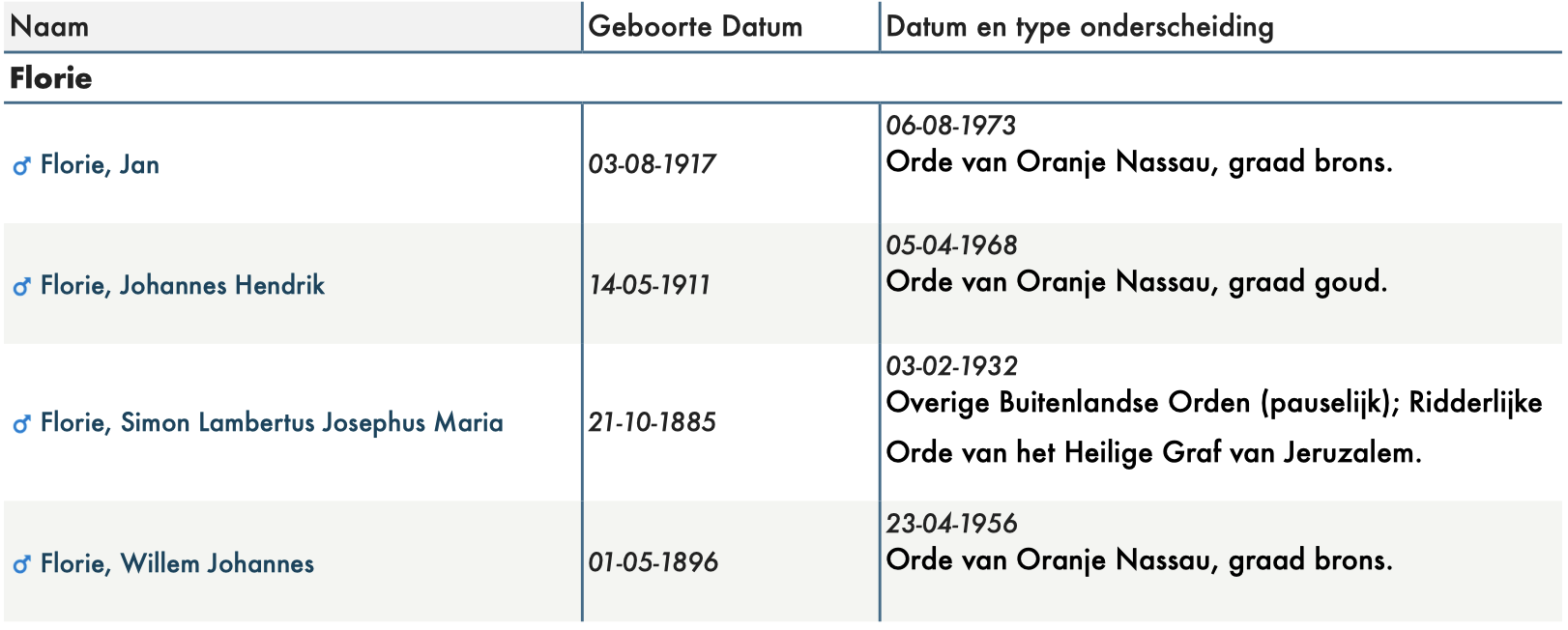Click birth date 21-10-1885
This screenshot has width=1568, height=630.
point(652,422)
